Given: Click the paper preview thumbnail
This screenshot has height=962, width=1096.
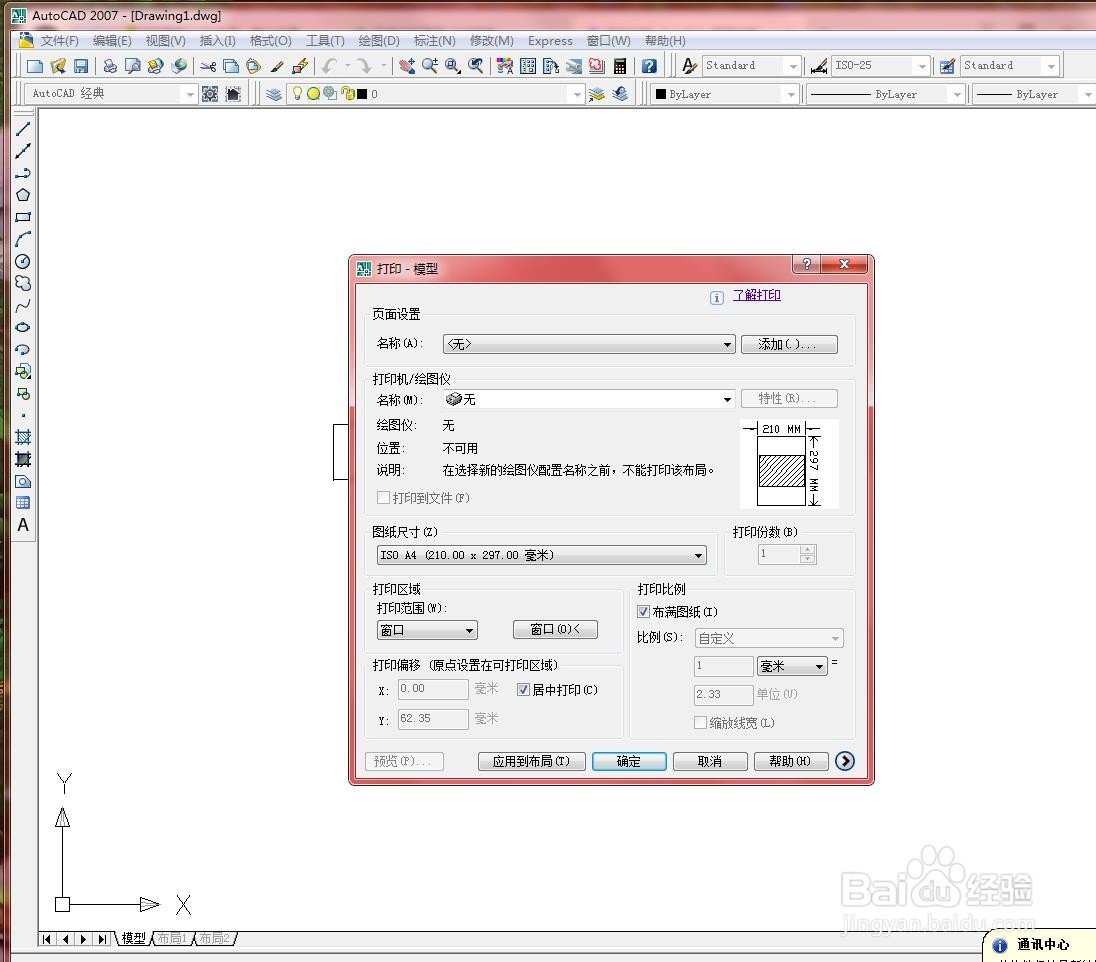Looking at the screenshot, I should click(789, 464).
